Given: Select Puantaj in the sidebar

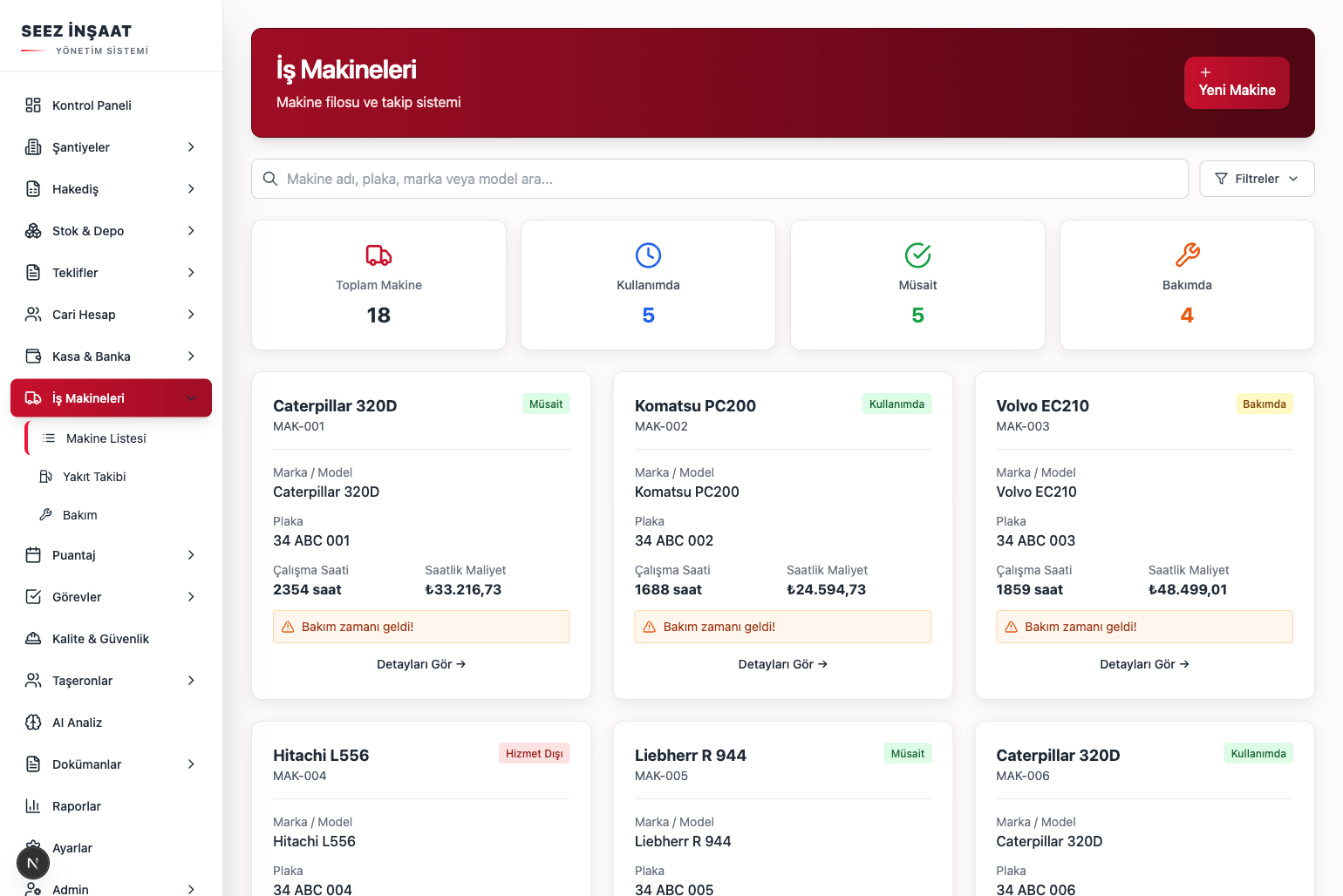Looking at the screenshot, I should pos(74,555).
